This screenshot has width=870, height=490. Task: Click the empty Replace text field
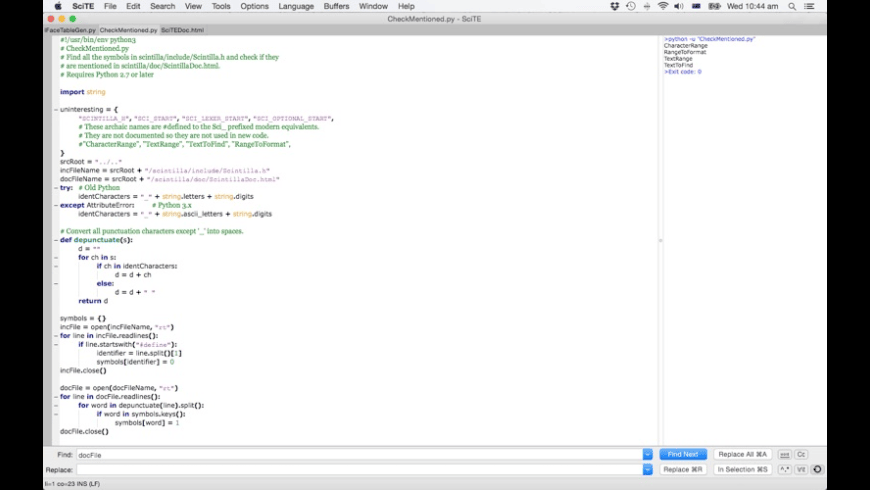pos(360,469)
